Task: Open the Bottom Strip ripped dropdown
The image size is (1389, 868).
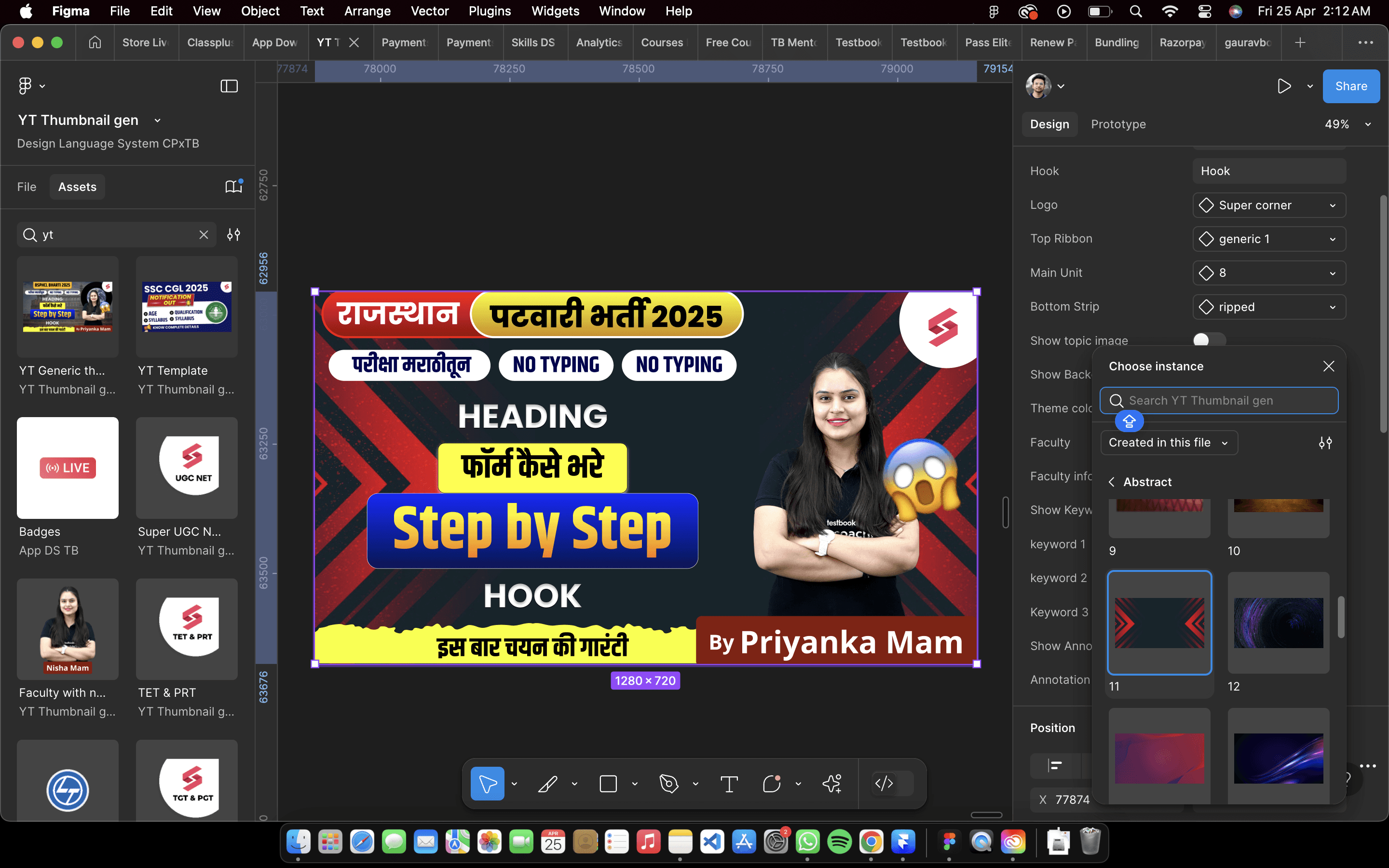Action: 1268,307
